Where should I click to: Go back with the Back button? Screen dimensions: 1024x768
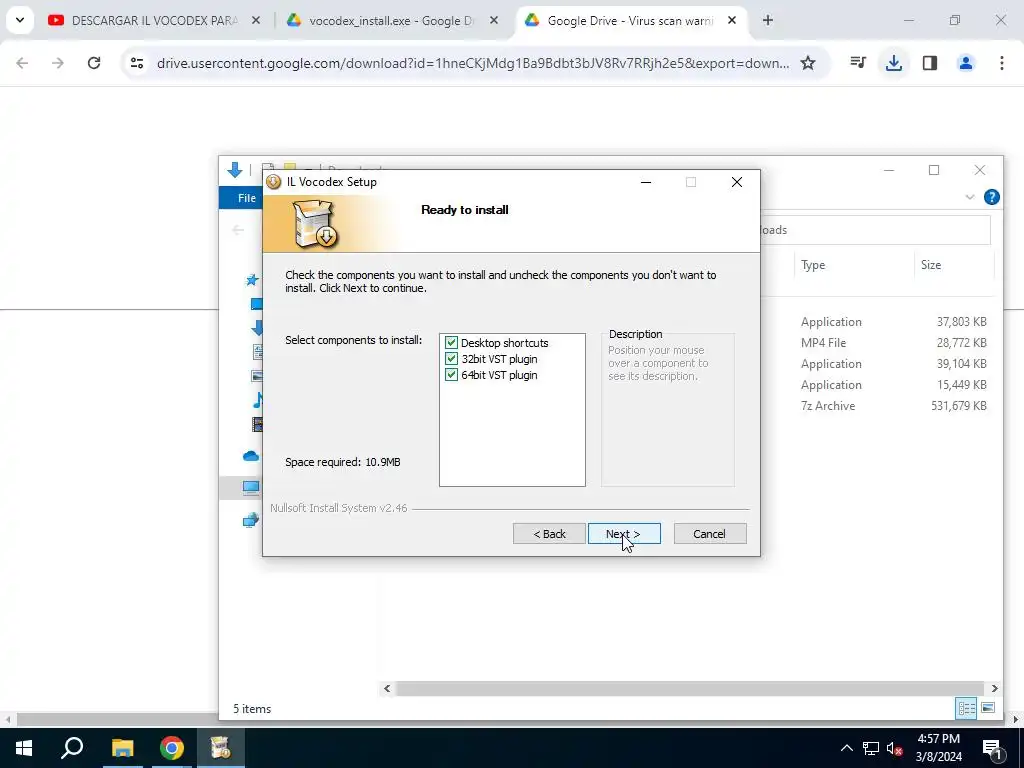549,534
